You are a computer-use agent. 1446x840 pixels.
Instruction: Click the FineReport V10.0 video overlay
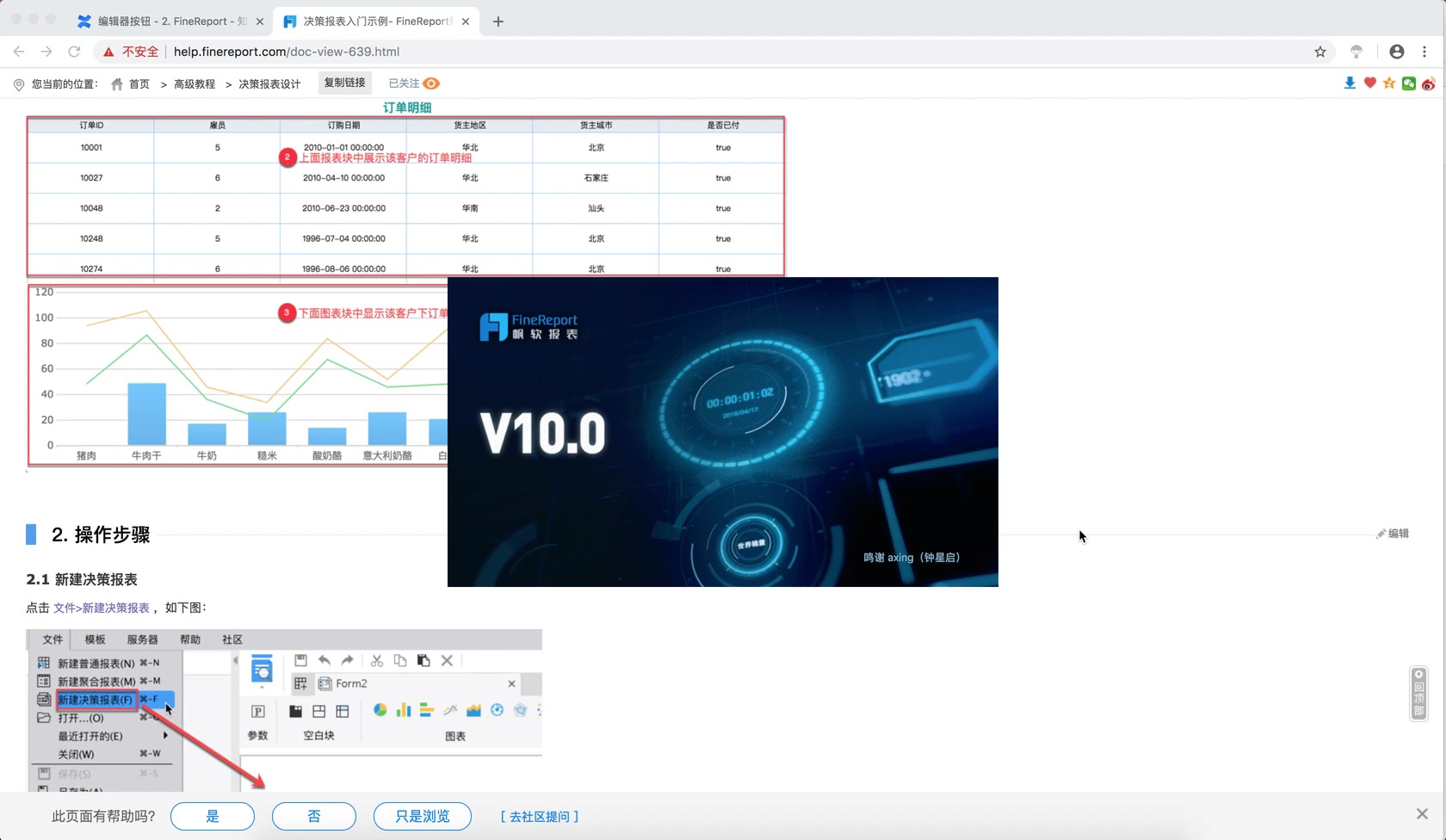point(723,432)
